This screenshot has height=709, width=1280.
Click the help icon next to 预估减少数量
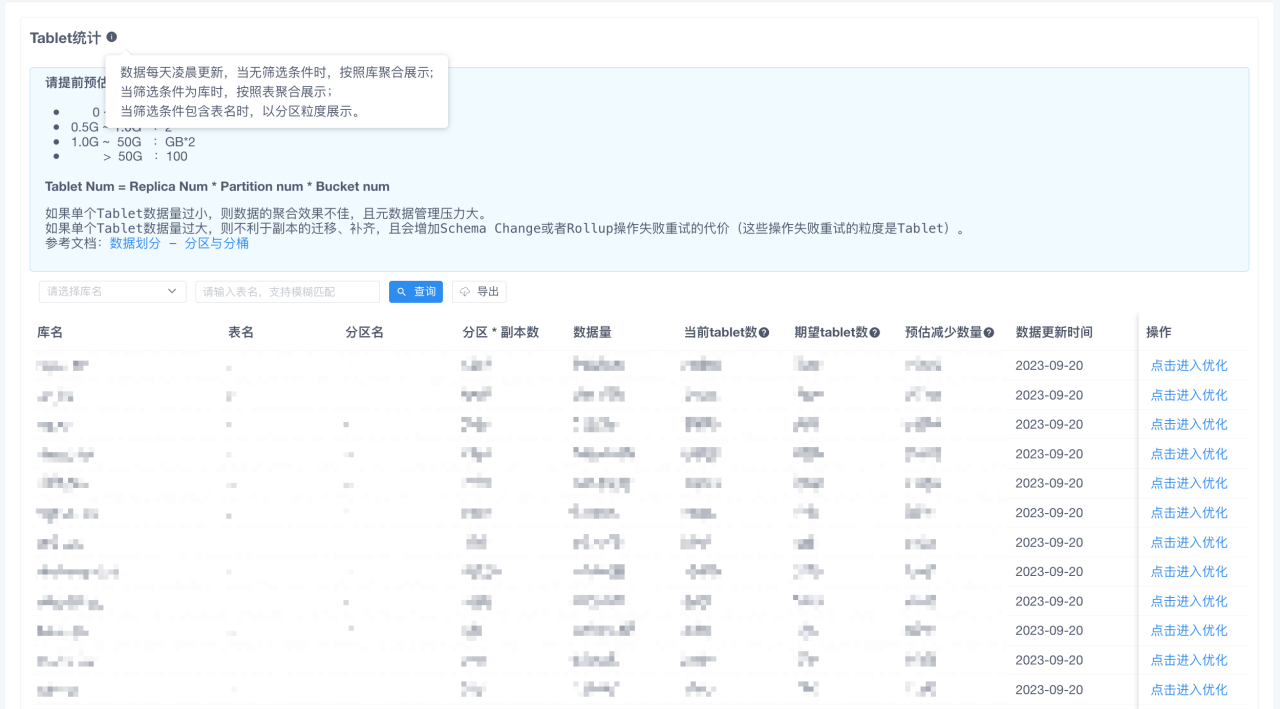click(990, 331)
